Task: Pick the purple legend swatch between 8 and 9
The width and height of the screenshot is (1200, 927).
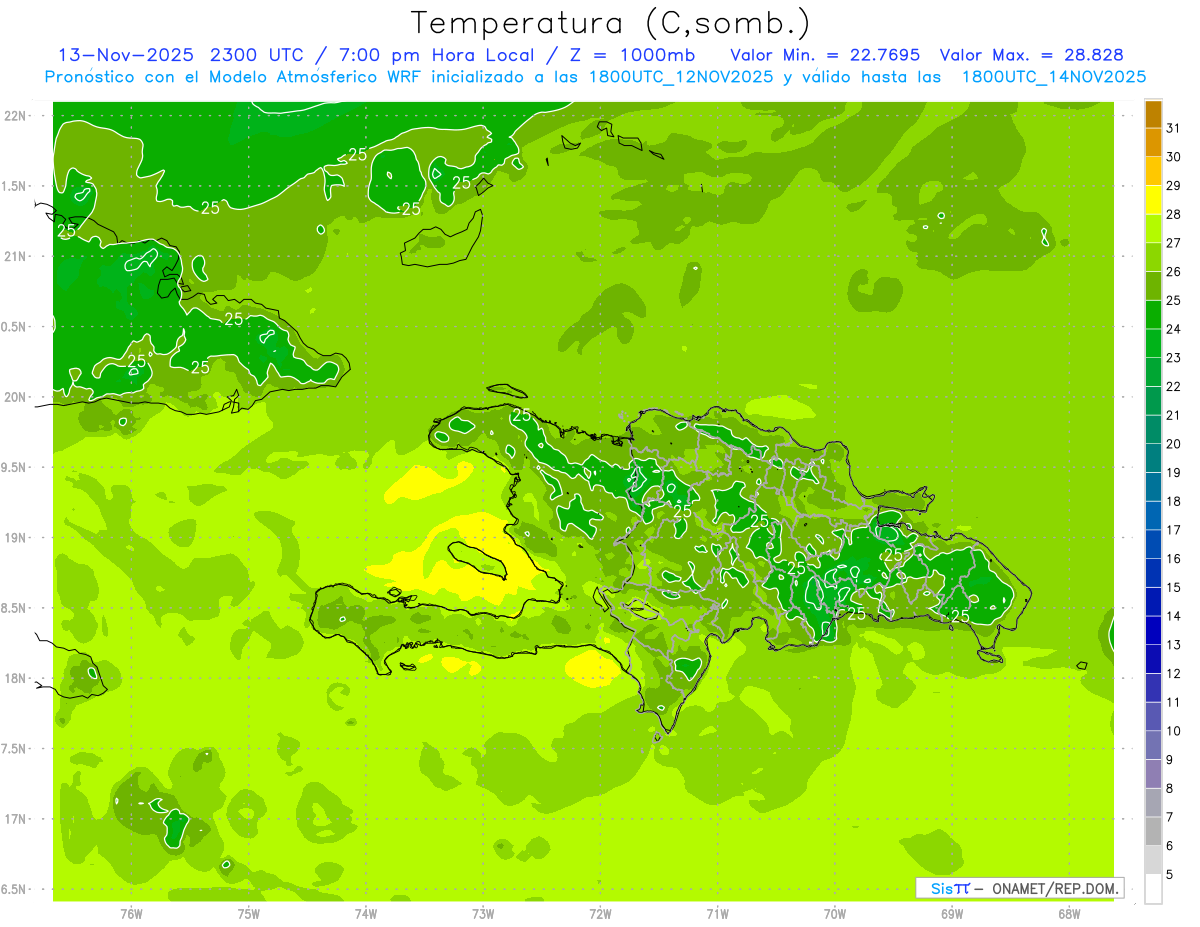Action: 1153,774
